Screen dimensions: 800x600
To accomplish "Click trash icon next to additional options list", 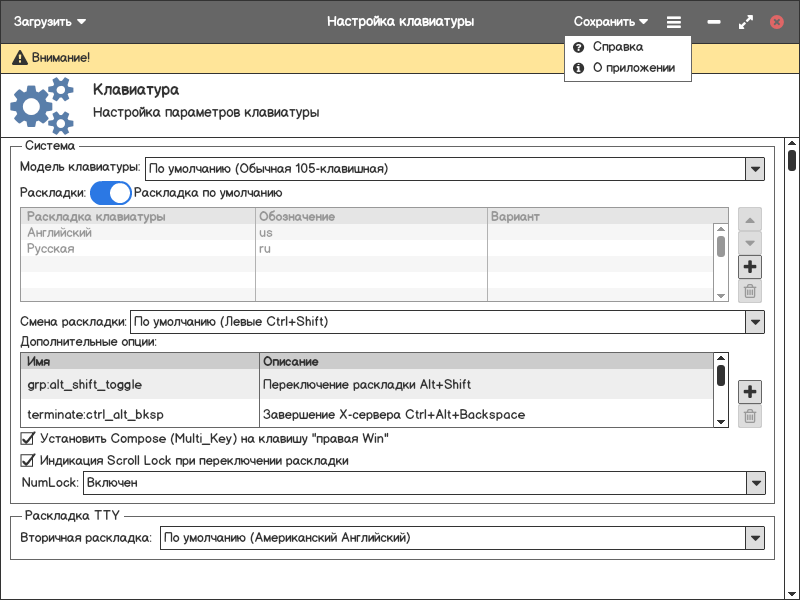I will click(x=750, y=416).
